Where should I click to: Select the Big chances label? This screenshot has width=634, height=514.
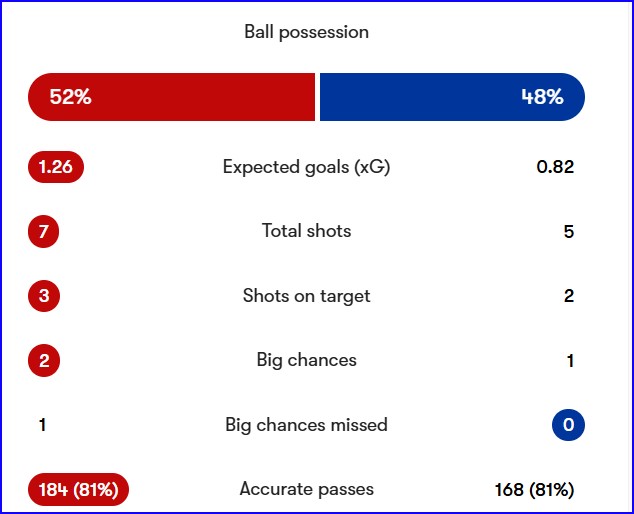pyautogui.click(x=306, y=360)
